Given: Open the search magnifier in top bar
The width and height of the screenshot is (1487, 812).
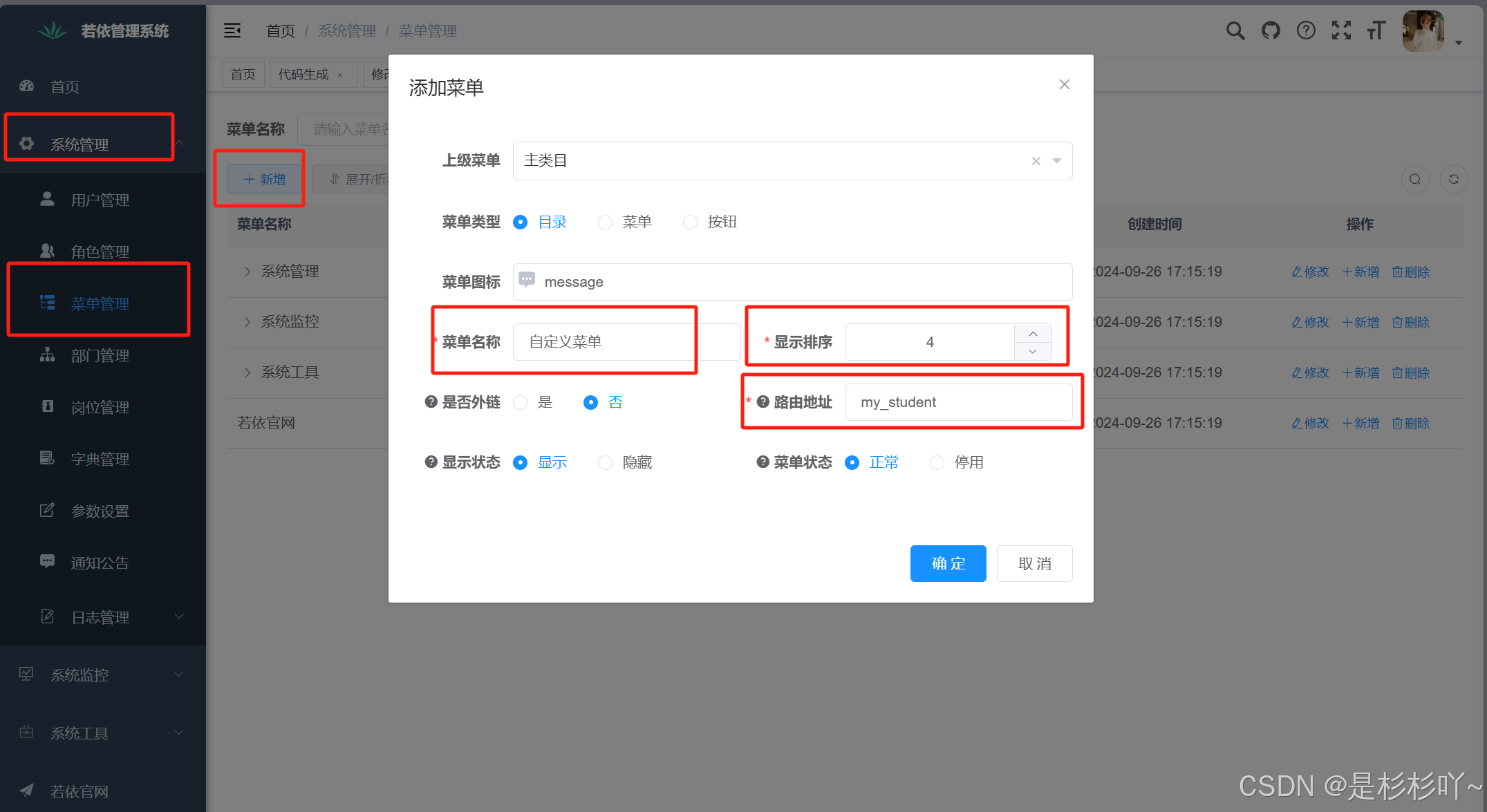Looking at the screenshot, I should (1235, 30).
